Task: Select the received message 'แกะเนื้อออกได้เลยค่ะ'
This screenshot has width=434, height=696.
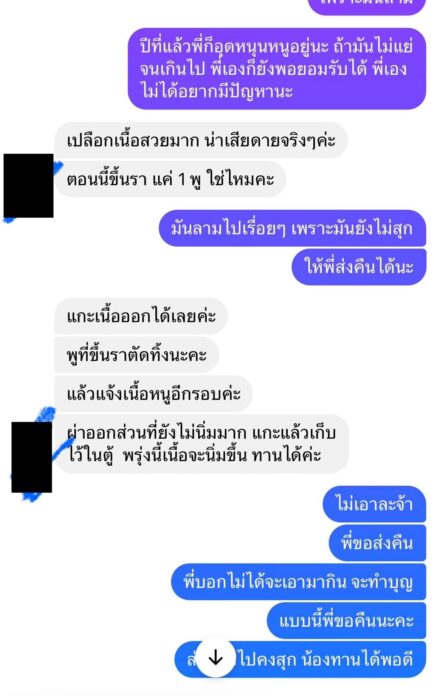Action: click(x=141, y=316)
